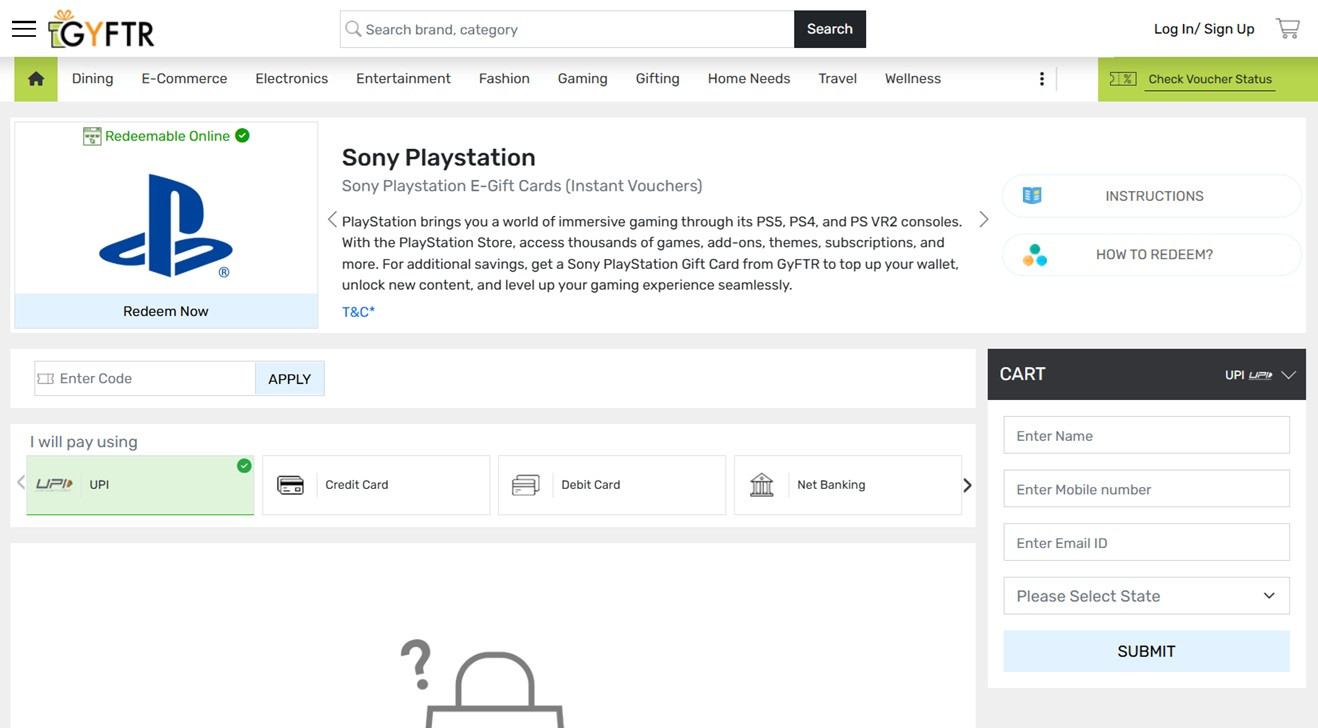Show next description with right chevron

coord(983,220)
